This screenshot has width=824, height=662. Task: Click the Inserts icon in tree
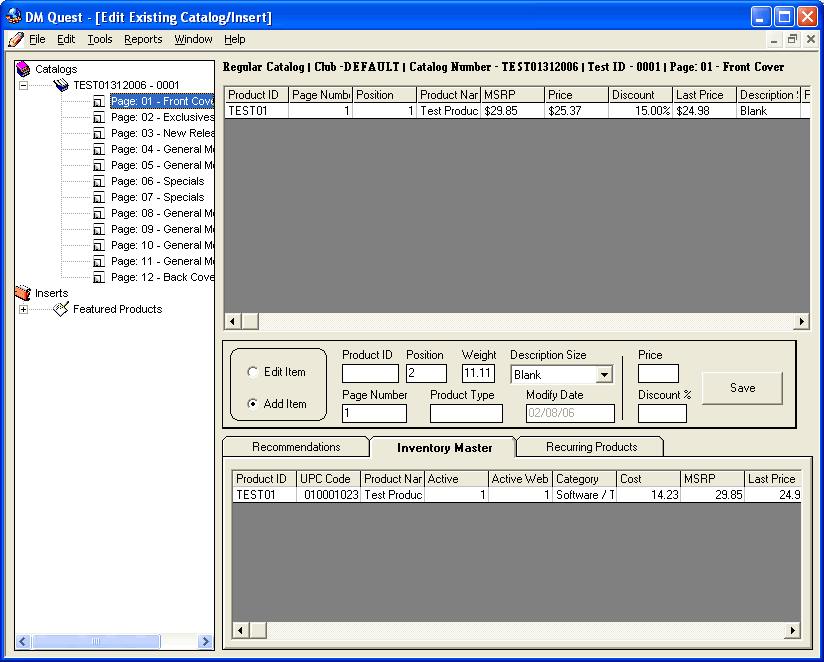[23, 293]
